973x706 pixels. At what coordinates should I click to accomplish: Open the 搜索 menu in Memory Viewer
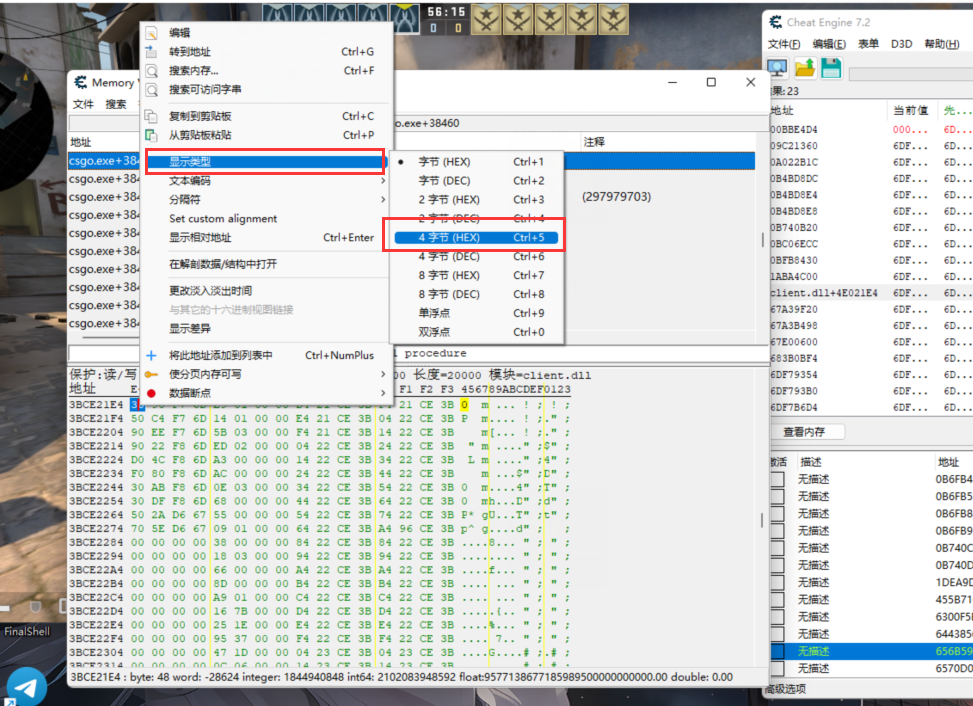click(x=115, y=104)
